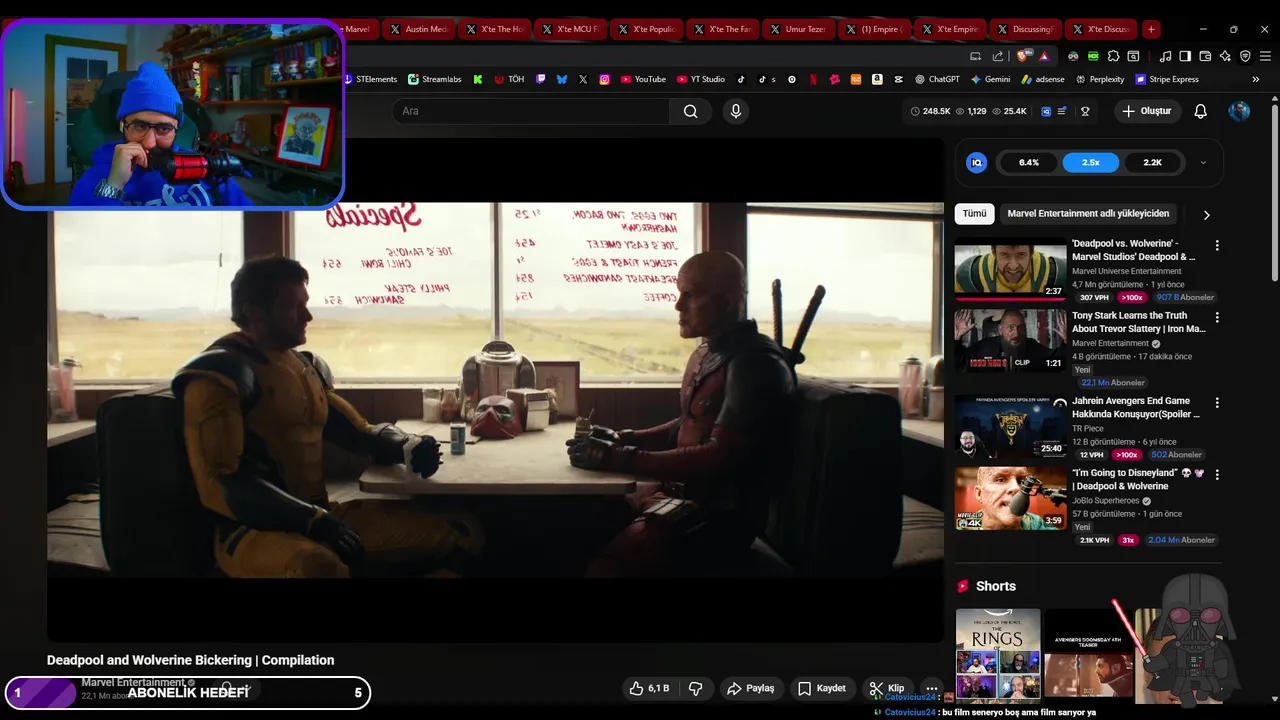Click the YouTube search magnifier button

(691, 111)
